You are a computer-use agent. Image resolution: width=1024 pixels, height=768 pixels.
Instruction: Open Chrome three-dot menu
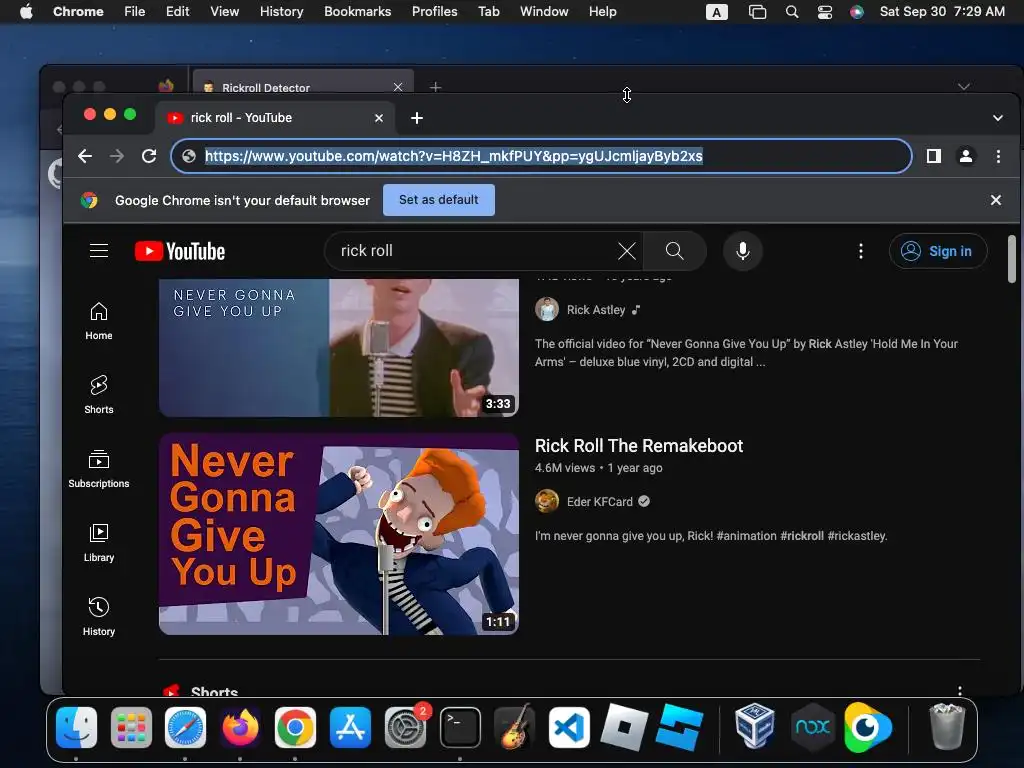click(x=998, y=156)
